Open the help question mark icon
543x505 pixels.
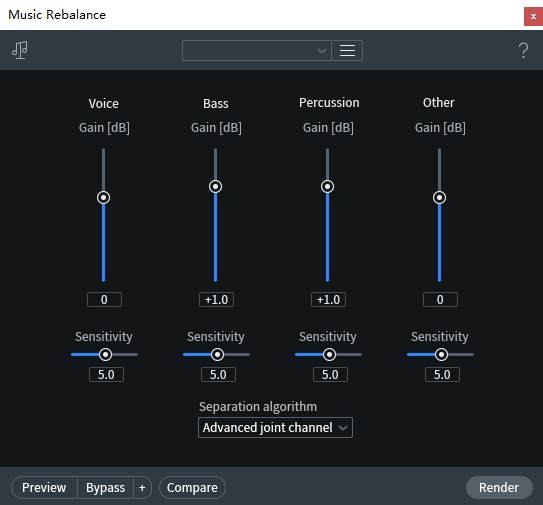click(523, 51)
